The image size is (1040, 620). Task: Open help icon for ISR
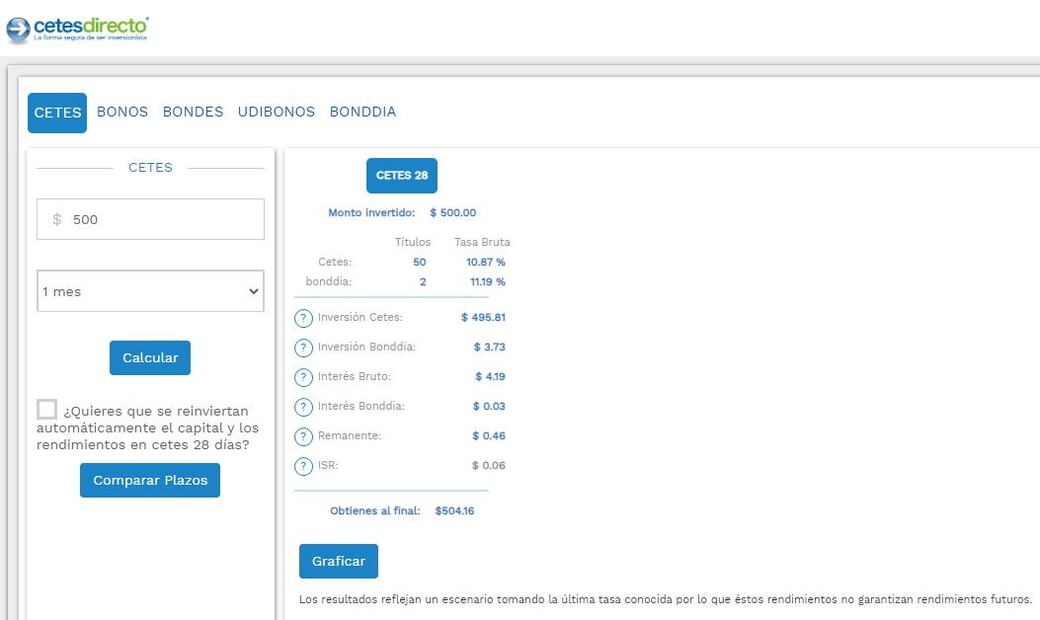pyautogui.click(x=303, y=466)
